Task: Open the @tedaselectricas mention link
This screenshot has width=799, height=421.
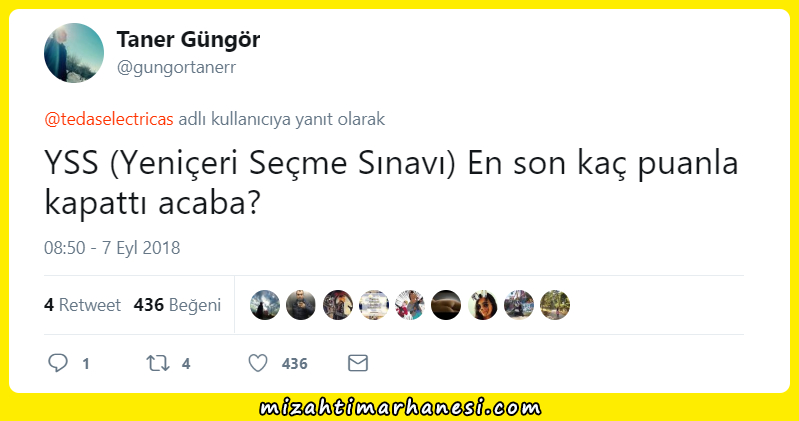Action: pyautogui.click(x=109, y=119)
